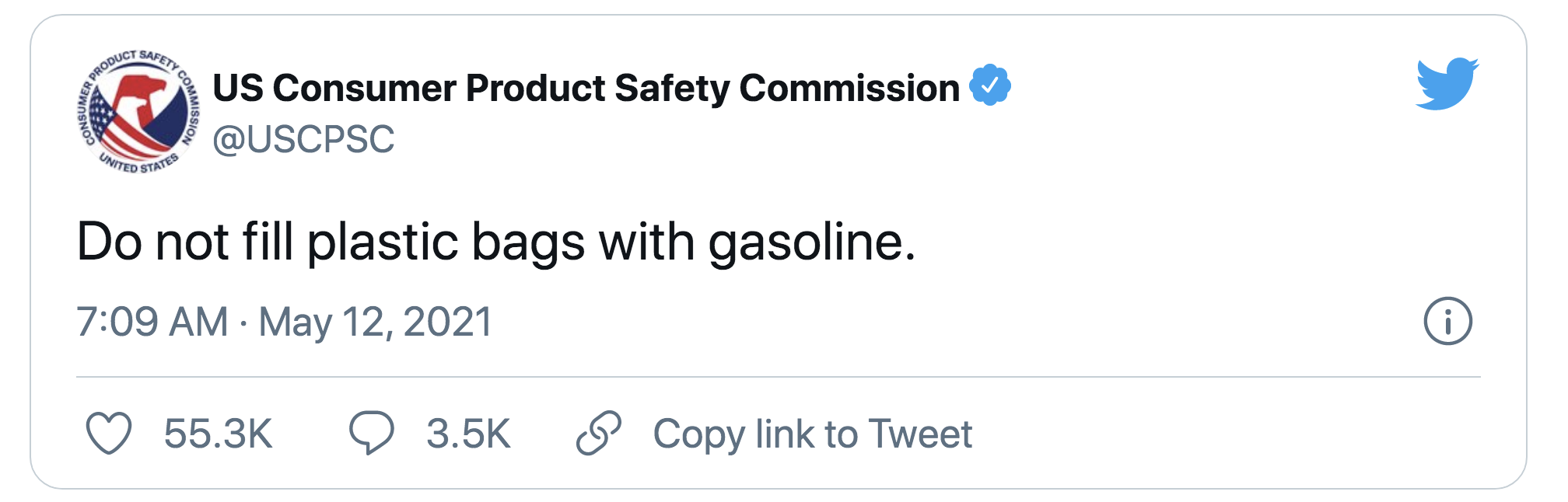Click the blue verified checkmark badge
Viewport: 1568px width, 502px height.
(989, 86)
